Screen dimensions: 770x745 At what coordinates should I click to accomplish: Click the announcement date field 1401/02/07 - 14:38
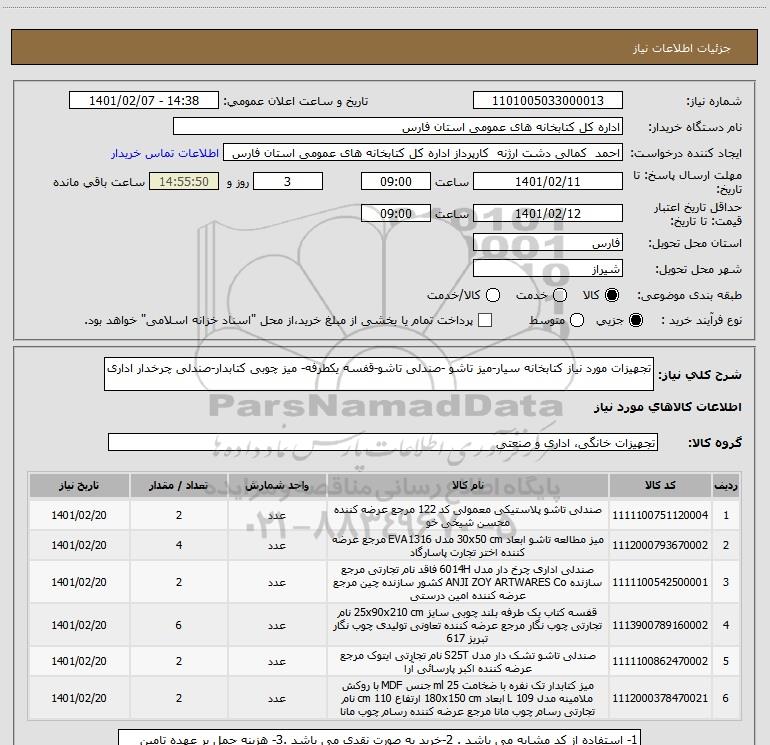tap(144, 101)
